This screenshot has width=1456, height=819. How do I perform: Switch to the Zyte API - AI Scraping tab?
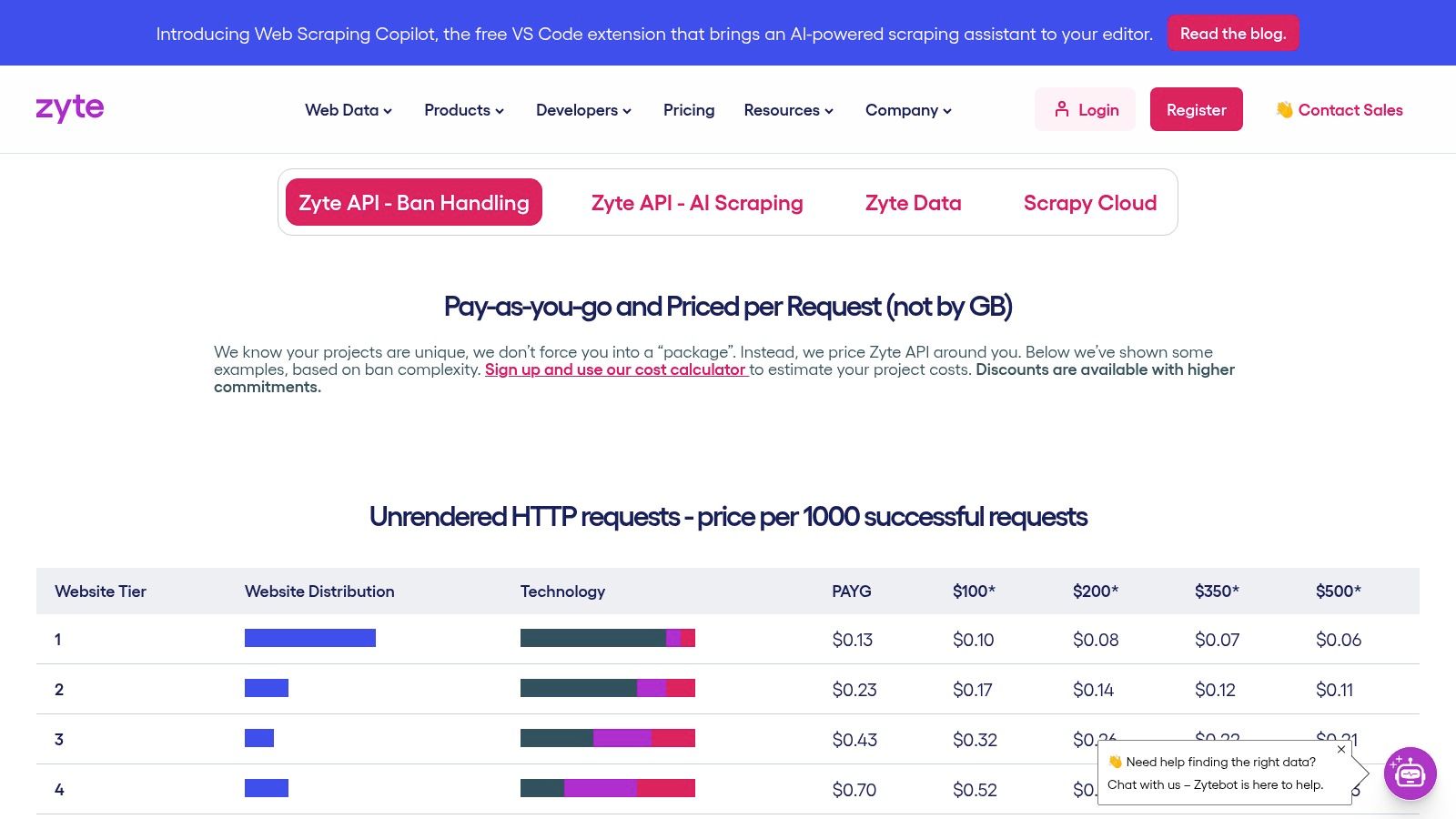click(x=697, y=202)
